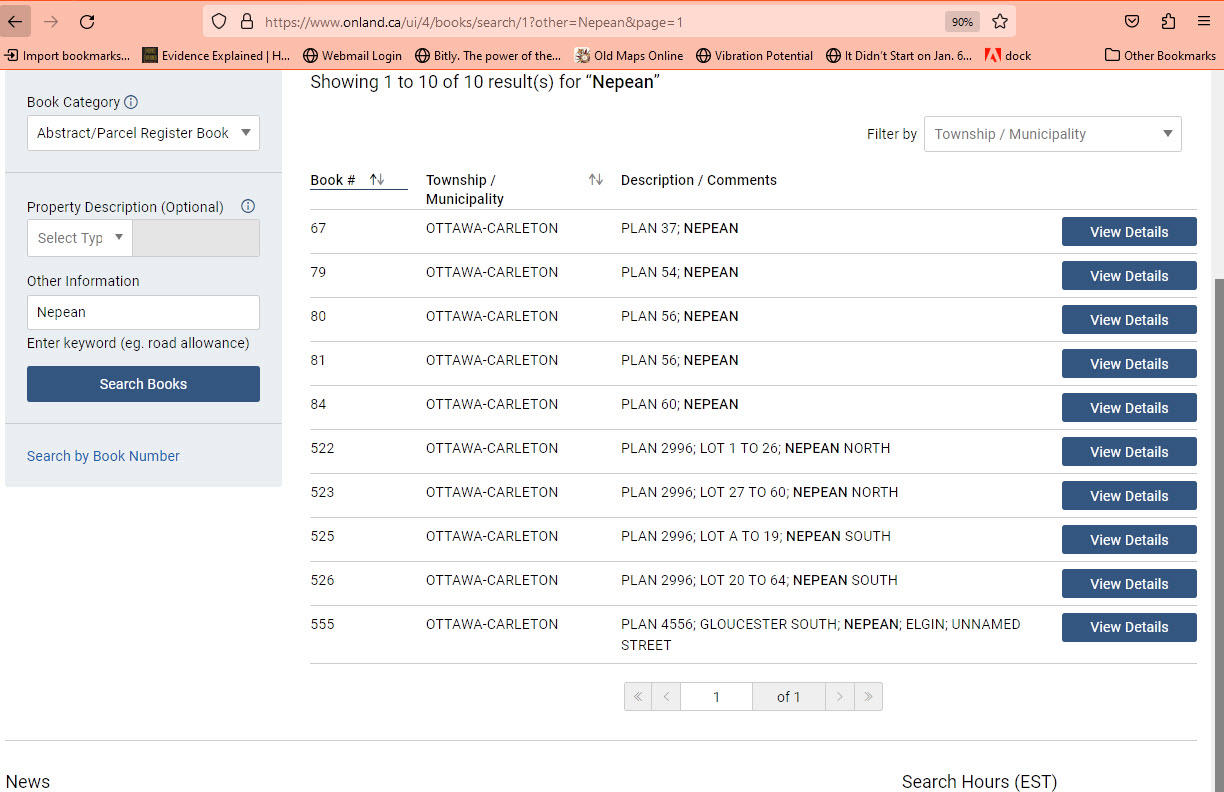The height and width of the screenshot is (792, 1224).
Task: Bookmark this page with star icon
Action: click(x=1000, y=21)
